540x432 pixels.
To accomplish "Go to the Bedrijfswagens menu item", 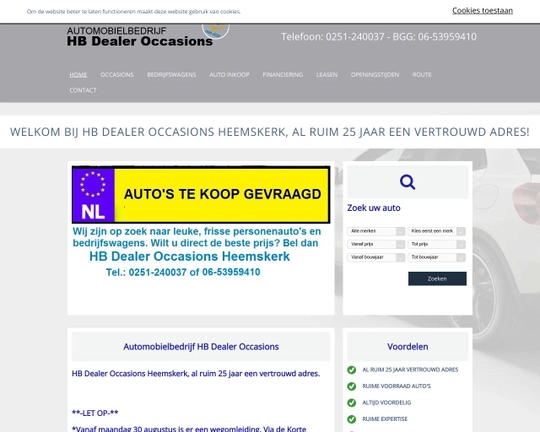I will click(x=172, y=75).
